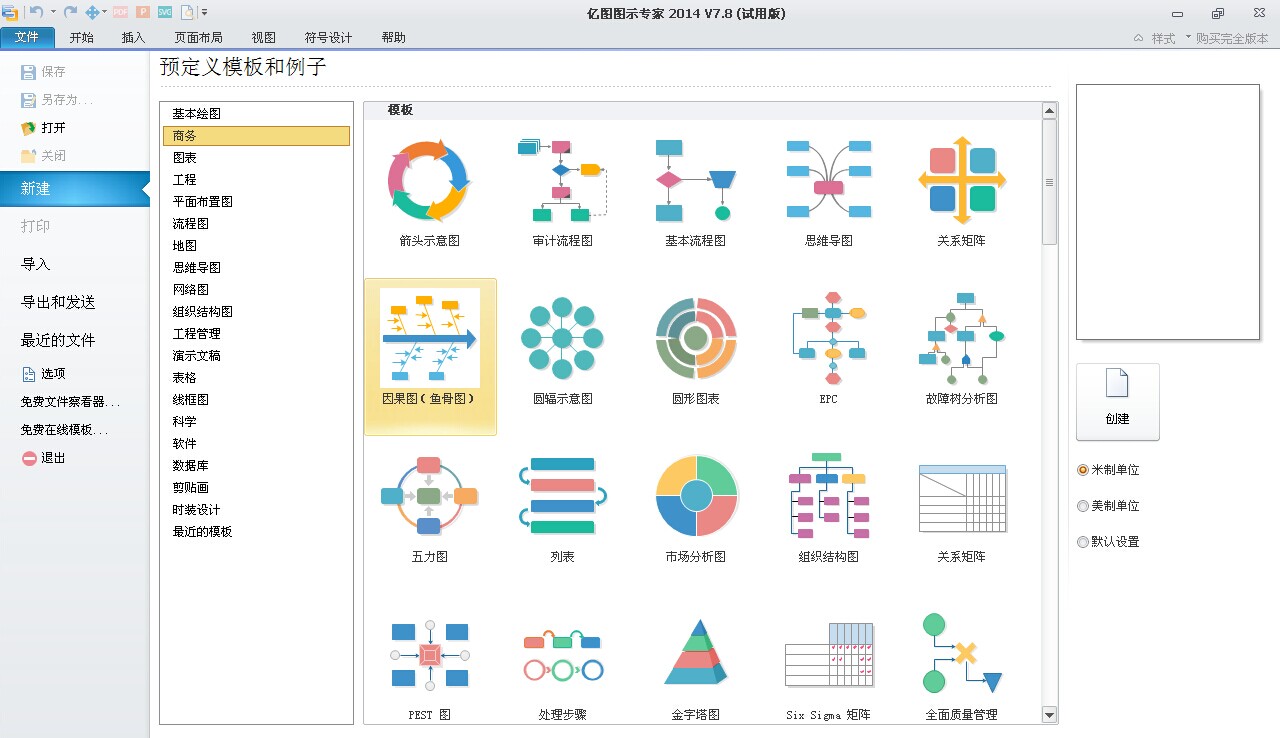The height and width of the screenshot is (738, 1280).
Task: Select the 美制单位 radio button
Action: click(x=1083, y=506)
